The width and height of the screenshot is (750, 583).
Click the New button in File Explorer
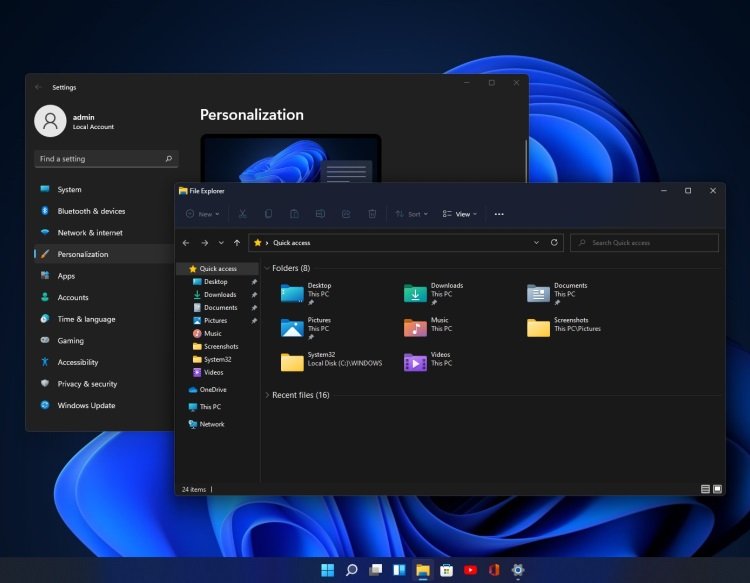[x=202, y=214]
